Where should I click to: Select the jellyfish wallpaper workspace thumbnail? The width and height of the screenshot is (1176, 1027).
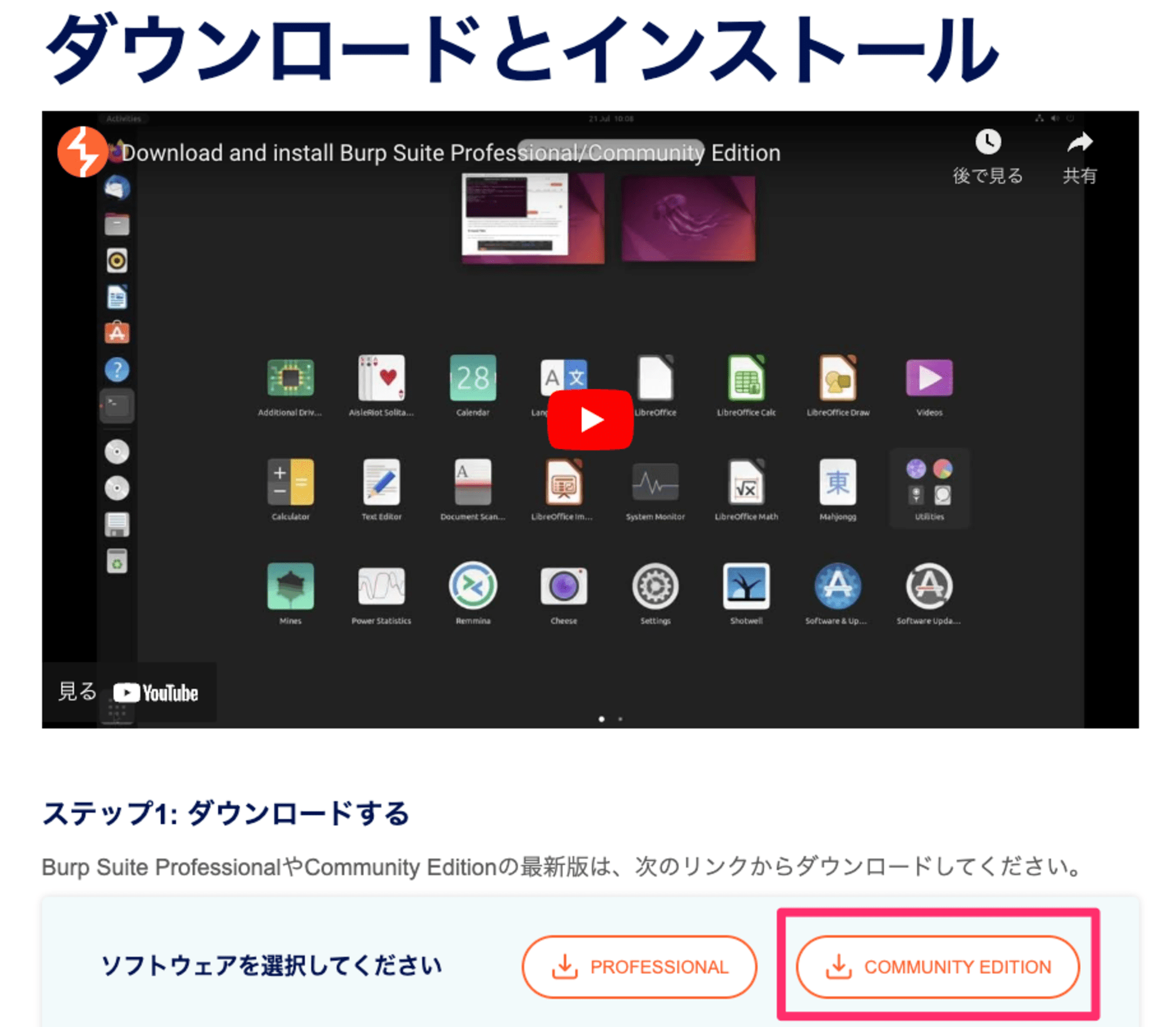(689, 218)
